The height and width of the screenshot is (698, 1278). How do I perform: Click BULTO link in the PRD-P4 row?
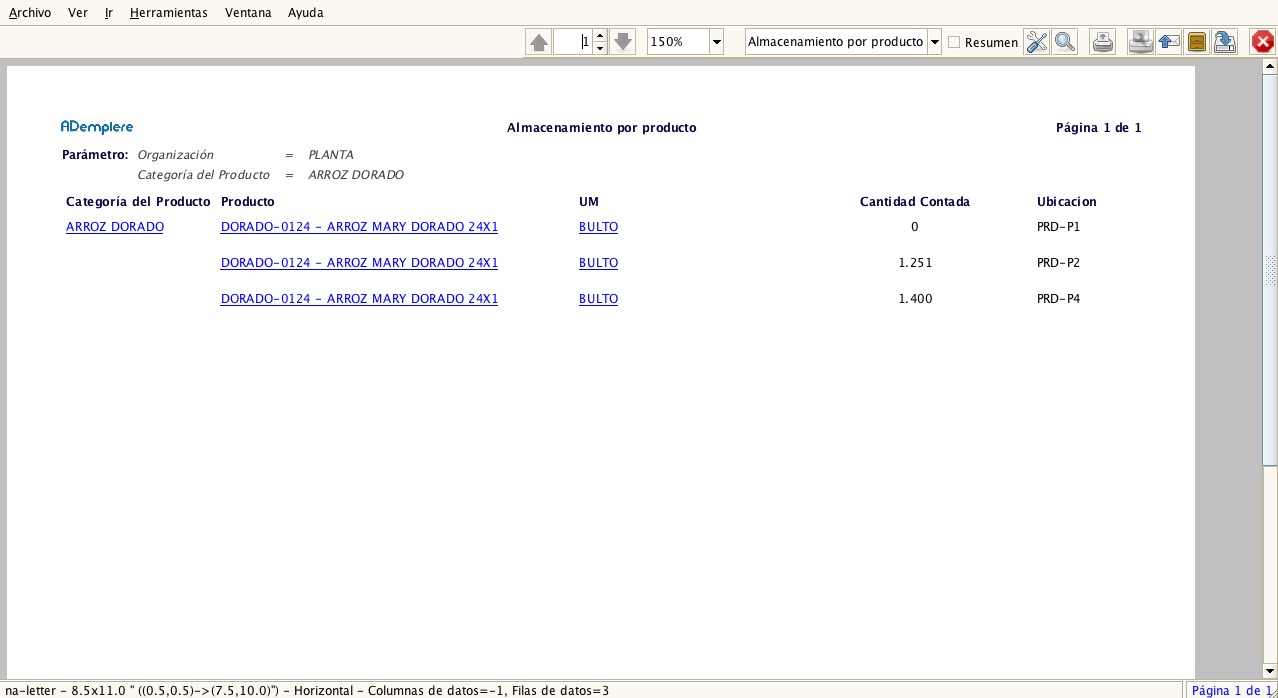598,299
